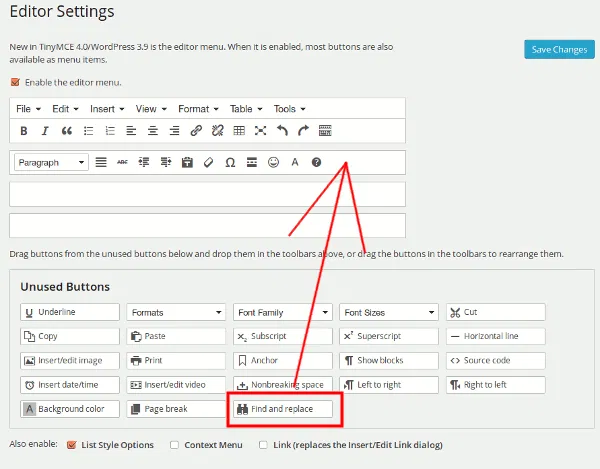Click the Insert link icon
The height and width of the screenshot is (469, 600).
(196, 131)
